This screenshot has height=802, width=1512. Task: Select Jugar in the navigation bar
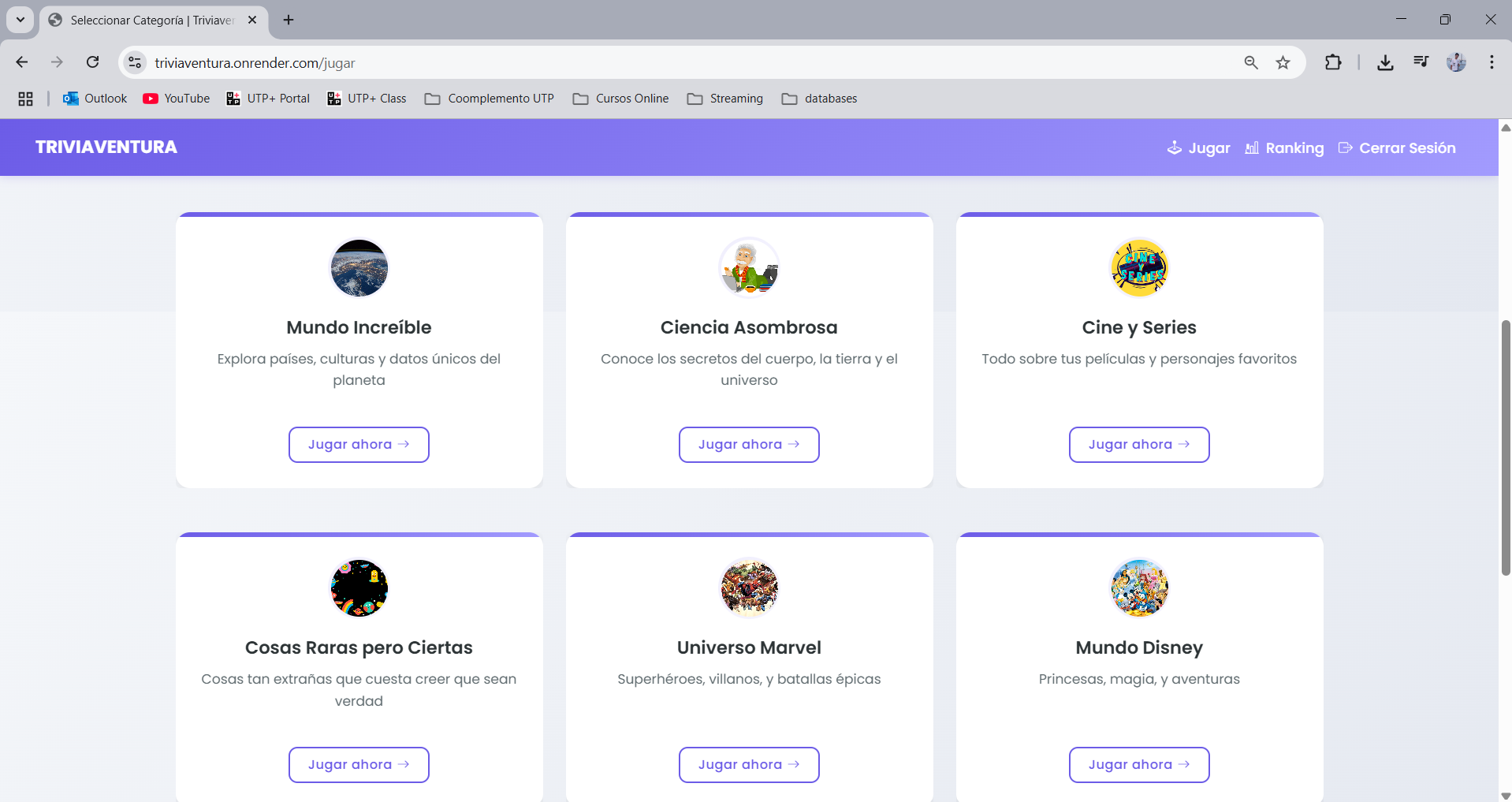(1198, 148)
